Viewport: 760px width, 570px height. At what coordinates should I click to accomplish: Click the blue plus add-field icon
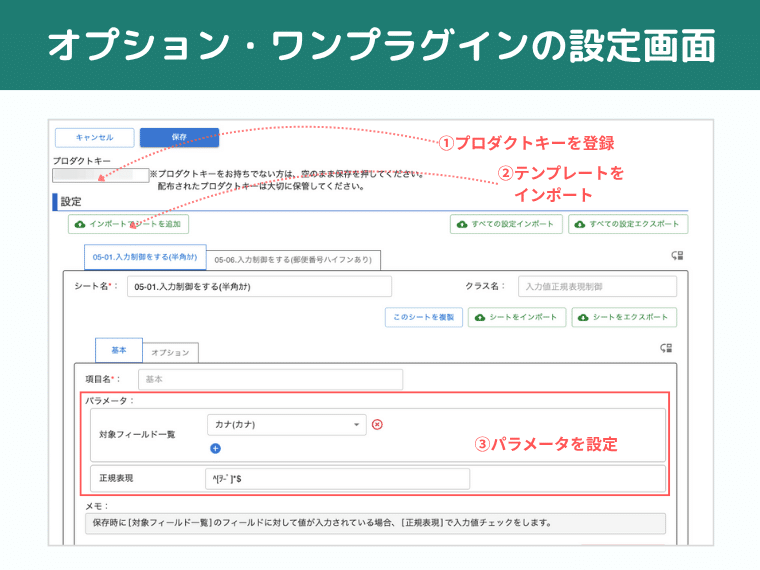pyautogui.click(x=215, y=449)
